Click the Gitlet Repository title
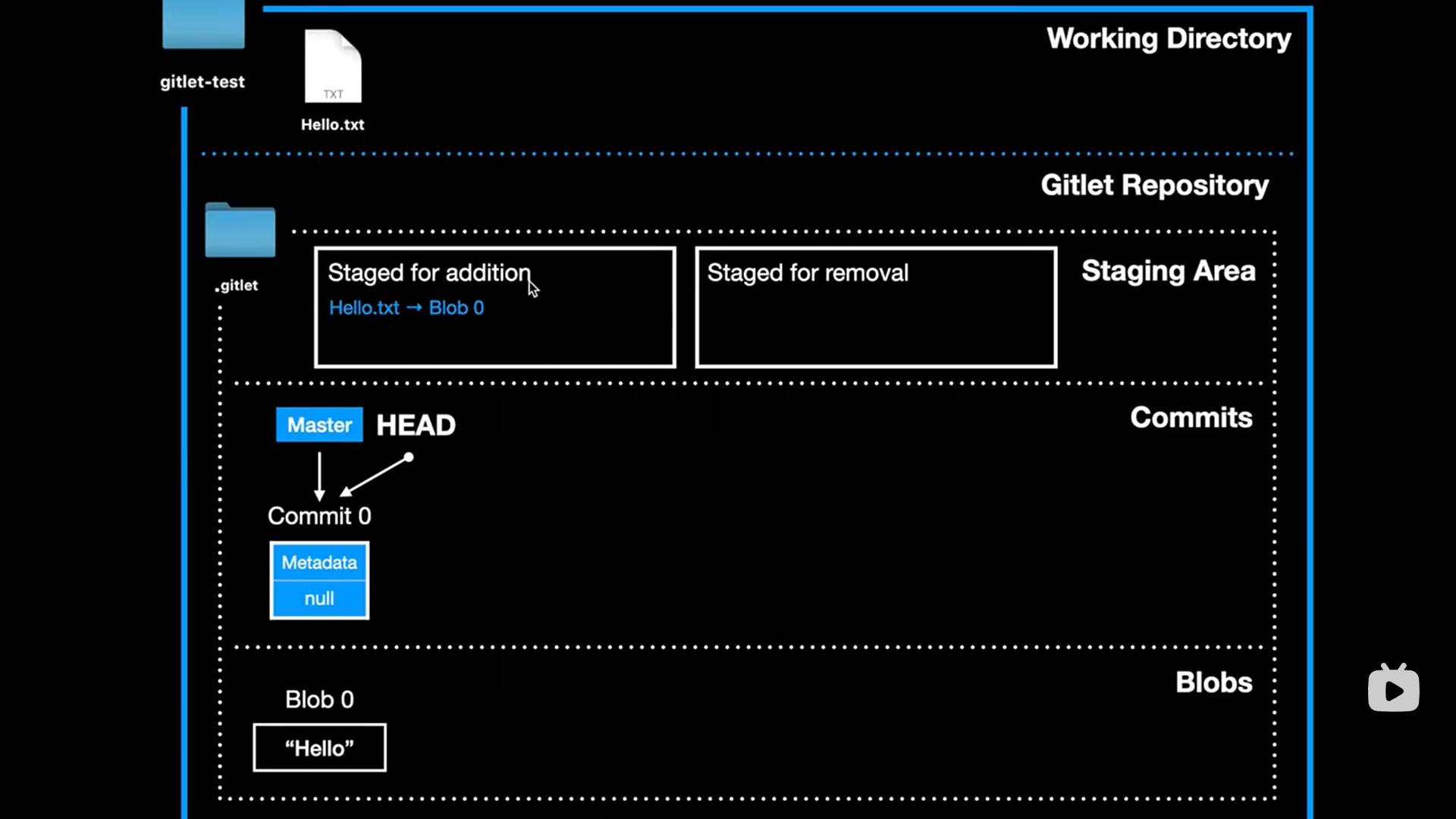Image resolution: width=1456 pixels, height=819 pixels. [x=1153, y=185]
